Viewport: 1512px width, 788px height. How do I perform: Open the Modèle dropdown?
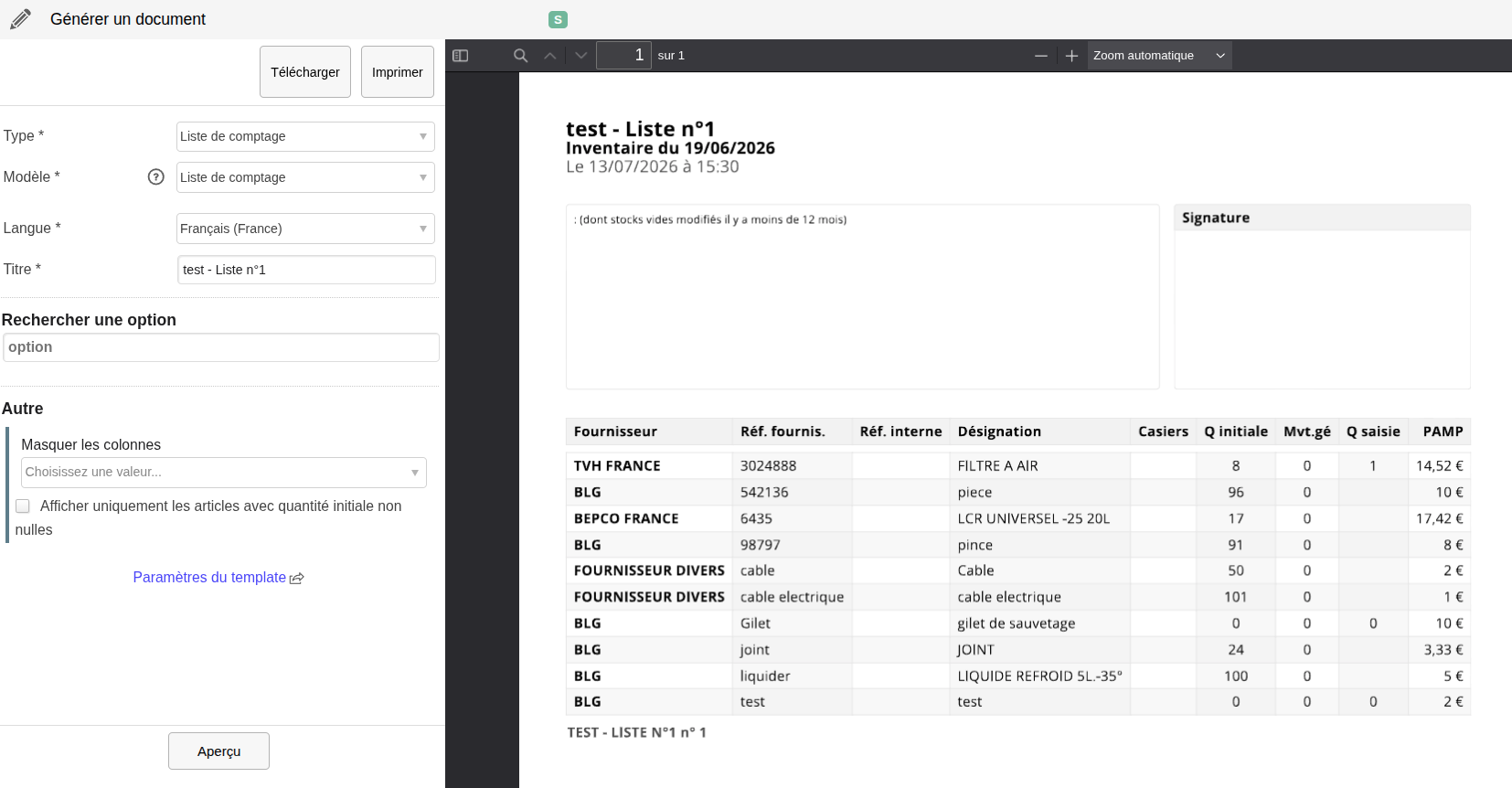pyautogui.click(x=305, y=177)
